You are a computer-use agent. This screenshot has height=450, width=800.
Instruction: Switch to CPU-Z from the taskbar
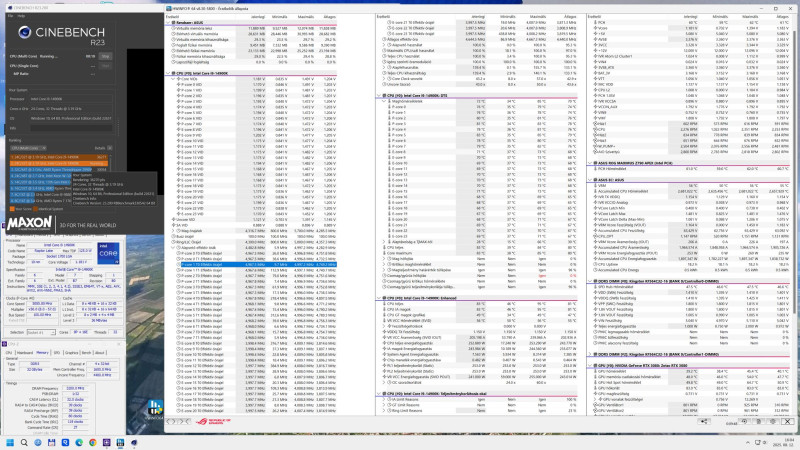click(107, 442)
